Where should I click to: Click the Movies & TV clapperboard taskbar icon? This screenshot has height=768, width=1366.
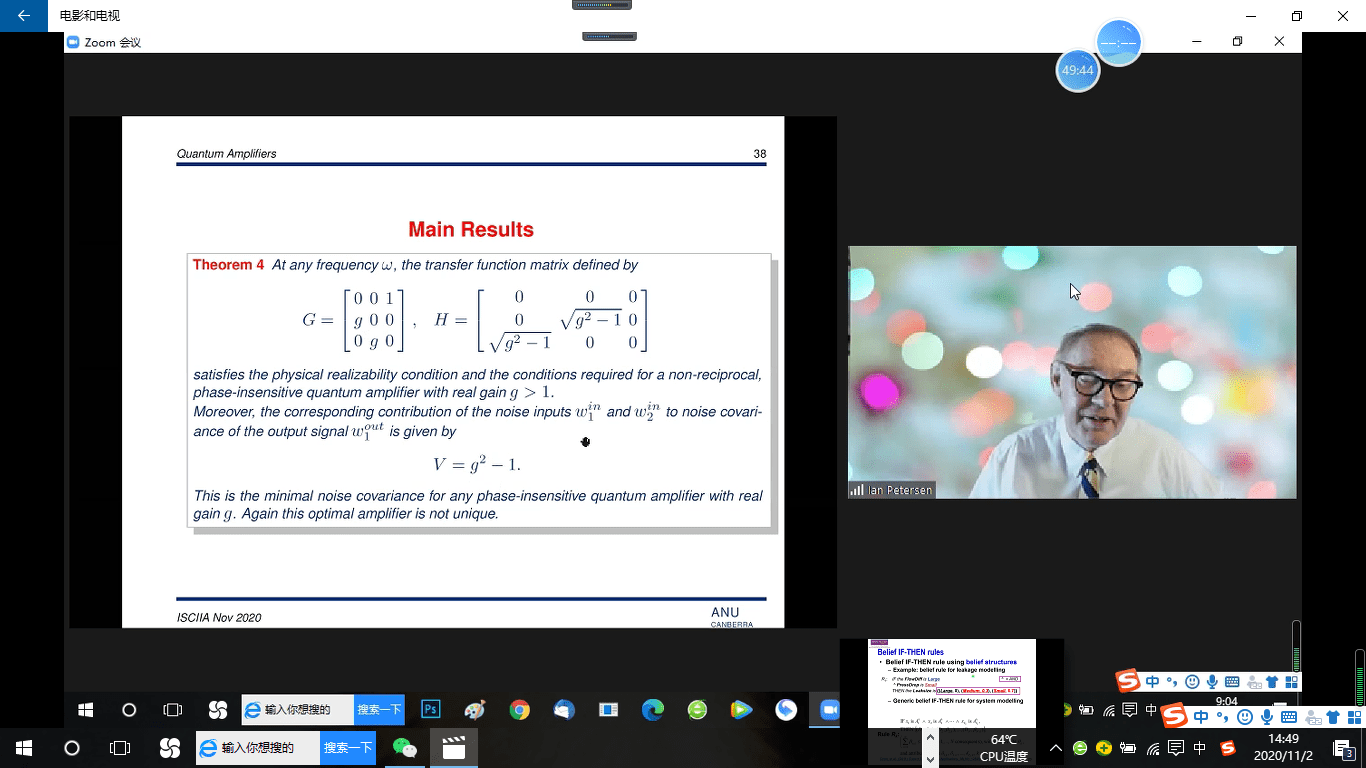(454, 748)
